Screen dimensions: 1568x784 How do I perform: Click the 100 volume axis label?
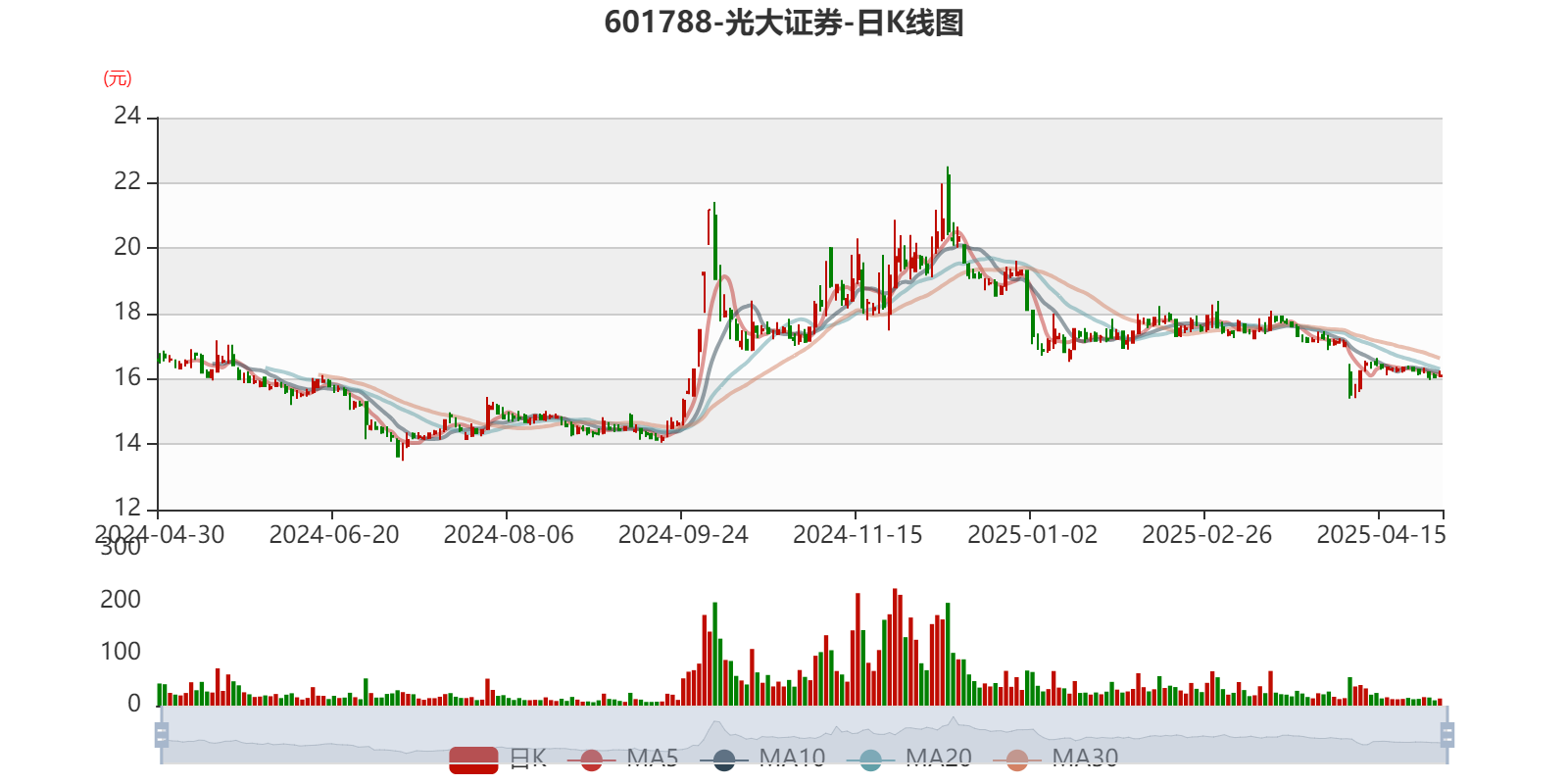pyautogui.click(x=121, y=652)
